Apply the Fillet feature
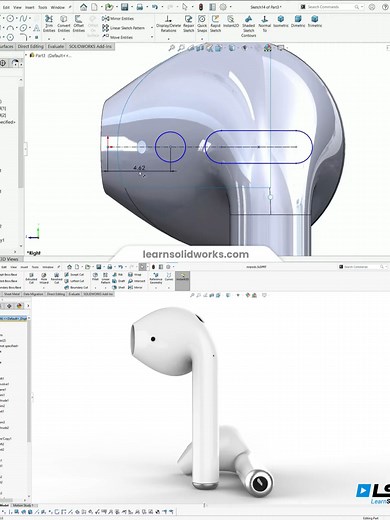390x520 pixels. coord(95,277)
